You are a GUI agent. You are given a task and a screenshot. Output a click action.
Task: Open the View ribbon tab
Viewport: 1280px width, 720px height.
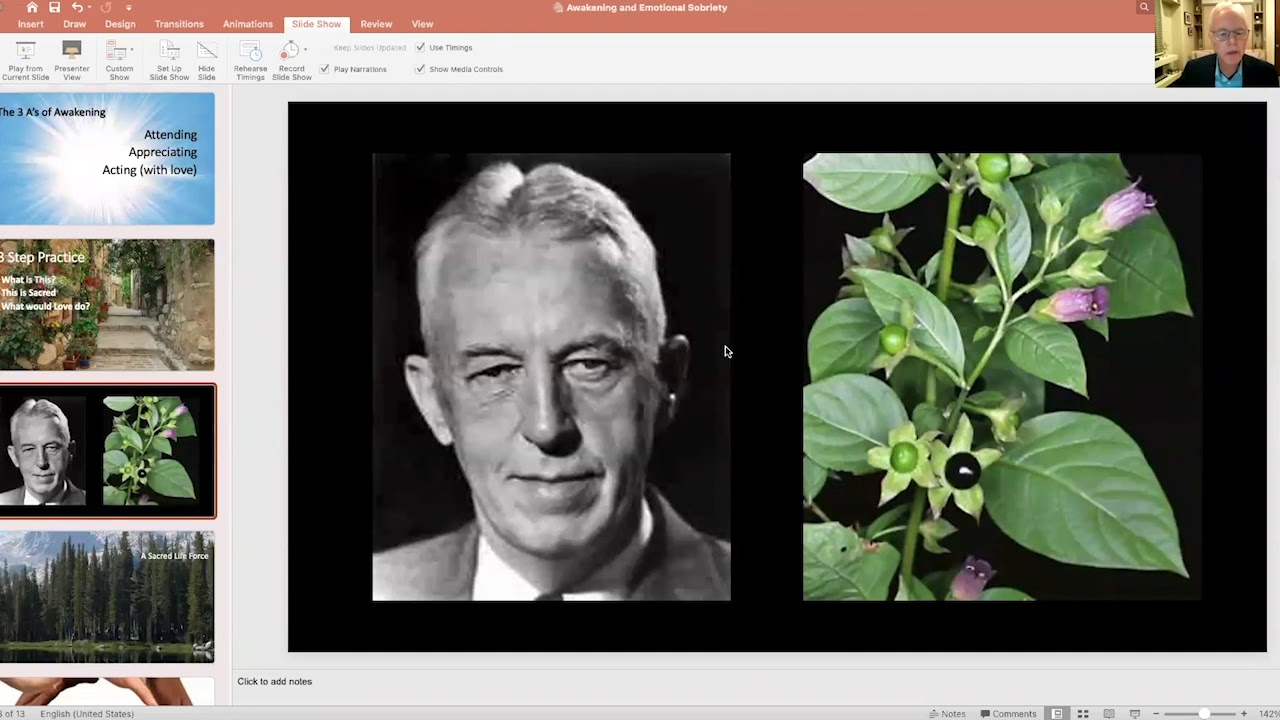point(422,24)
